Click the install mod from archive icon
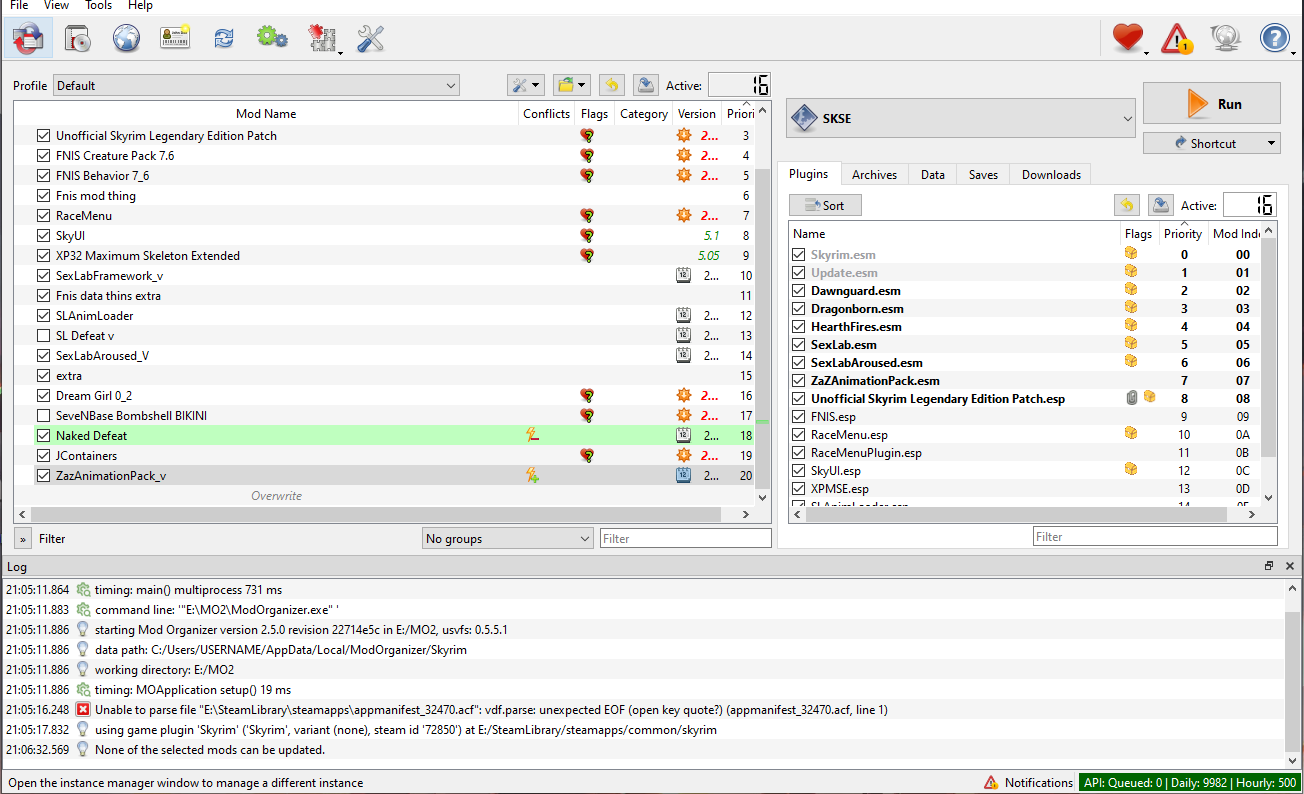The height and width of the screenshot is (794, 1304). pos(78,39)
